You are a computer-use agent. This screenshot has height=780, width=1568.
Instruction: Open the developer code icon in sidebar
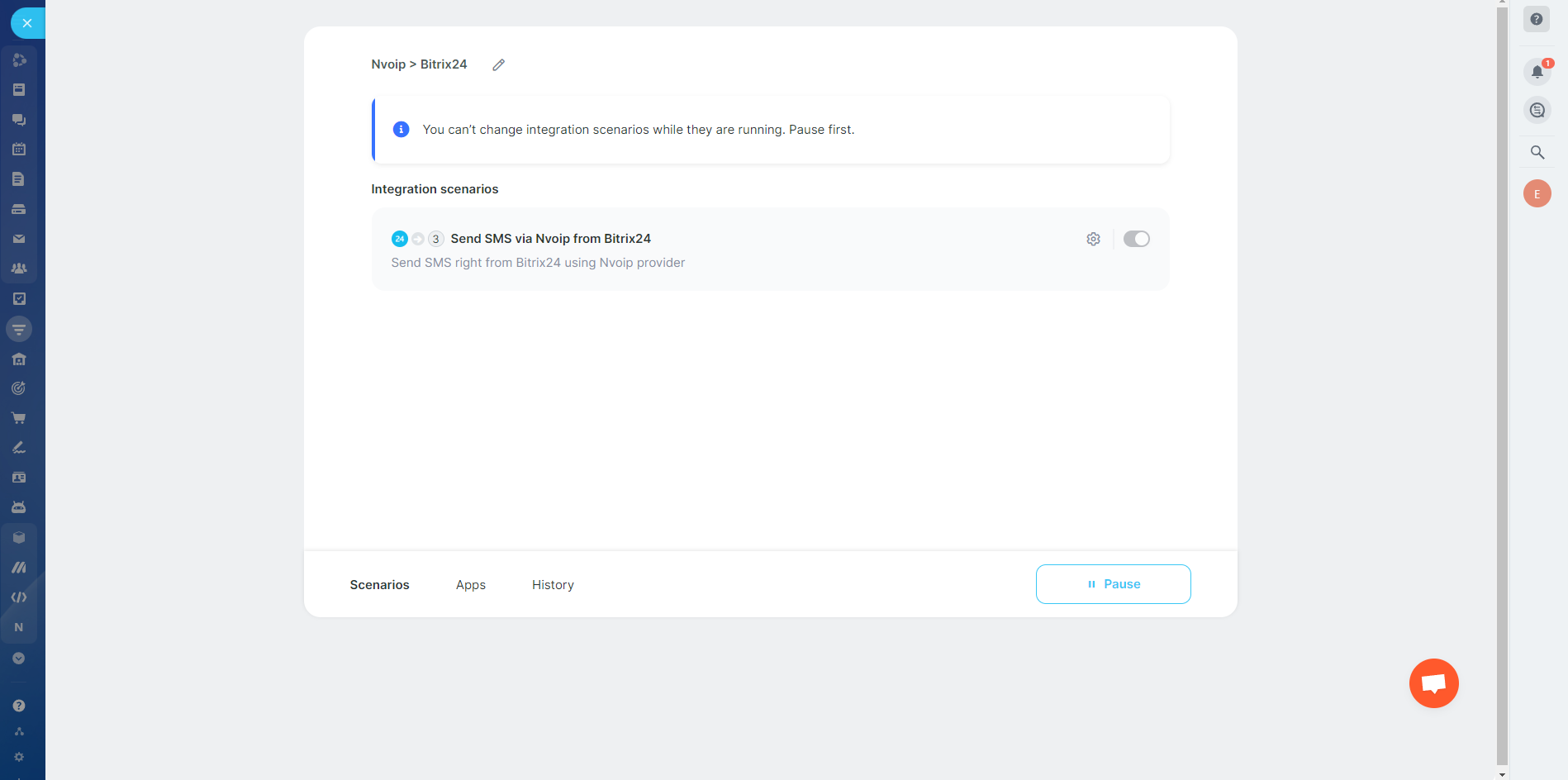pyautogui.click(x=19, y=597)
